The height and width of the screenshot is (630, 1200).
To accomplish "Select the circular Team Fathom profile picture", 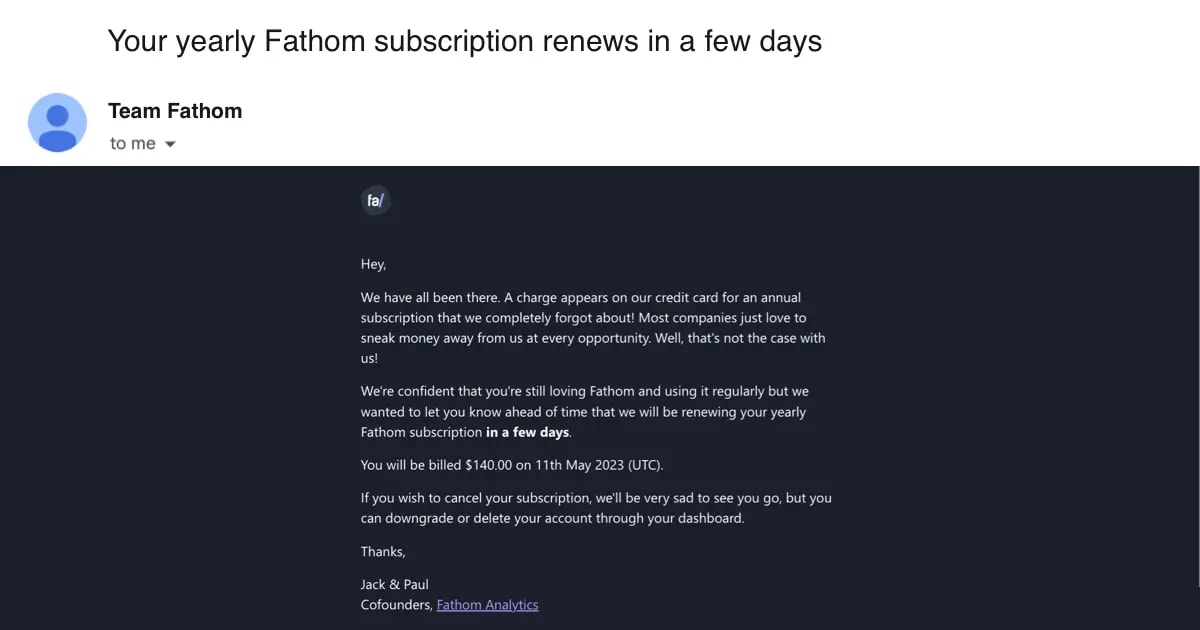I will click(57, 122).
